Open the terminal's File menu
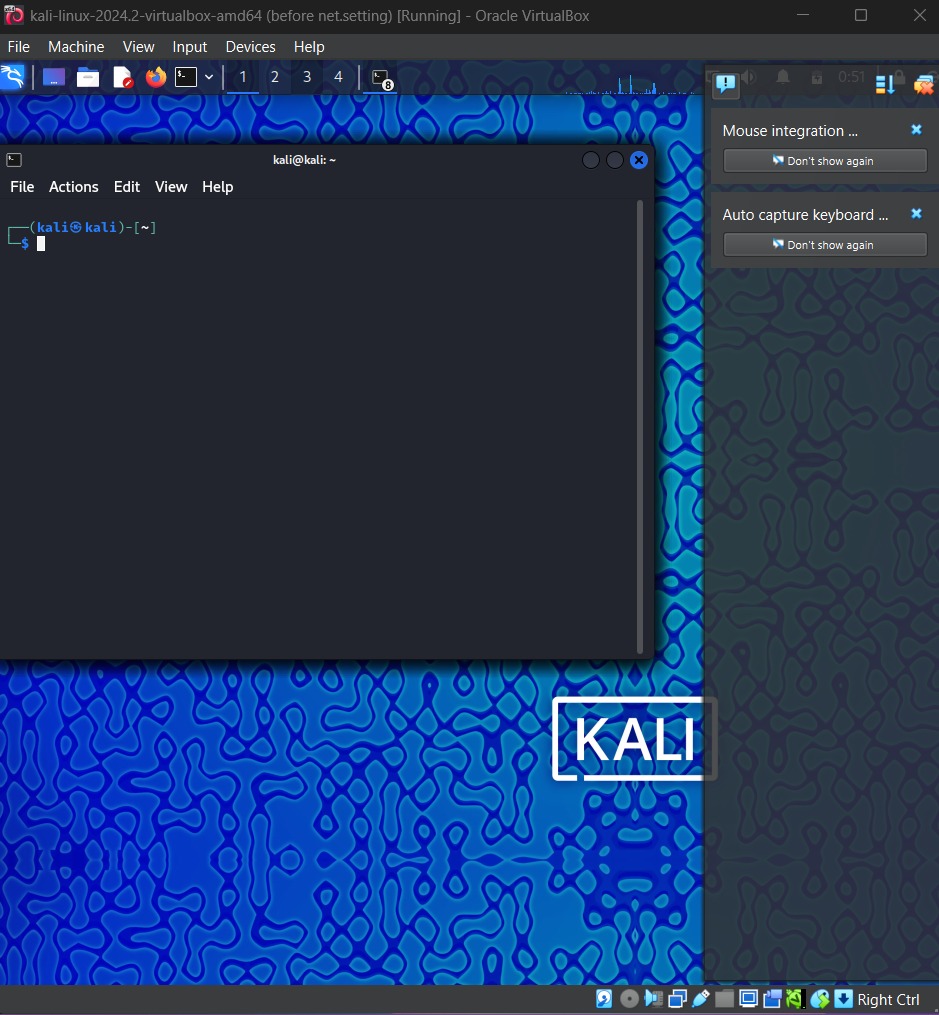The width and height of the screenshot is (939, 1015). pyautogui.click(x=22, y=186)
